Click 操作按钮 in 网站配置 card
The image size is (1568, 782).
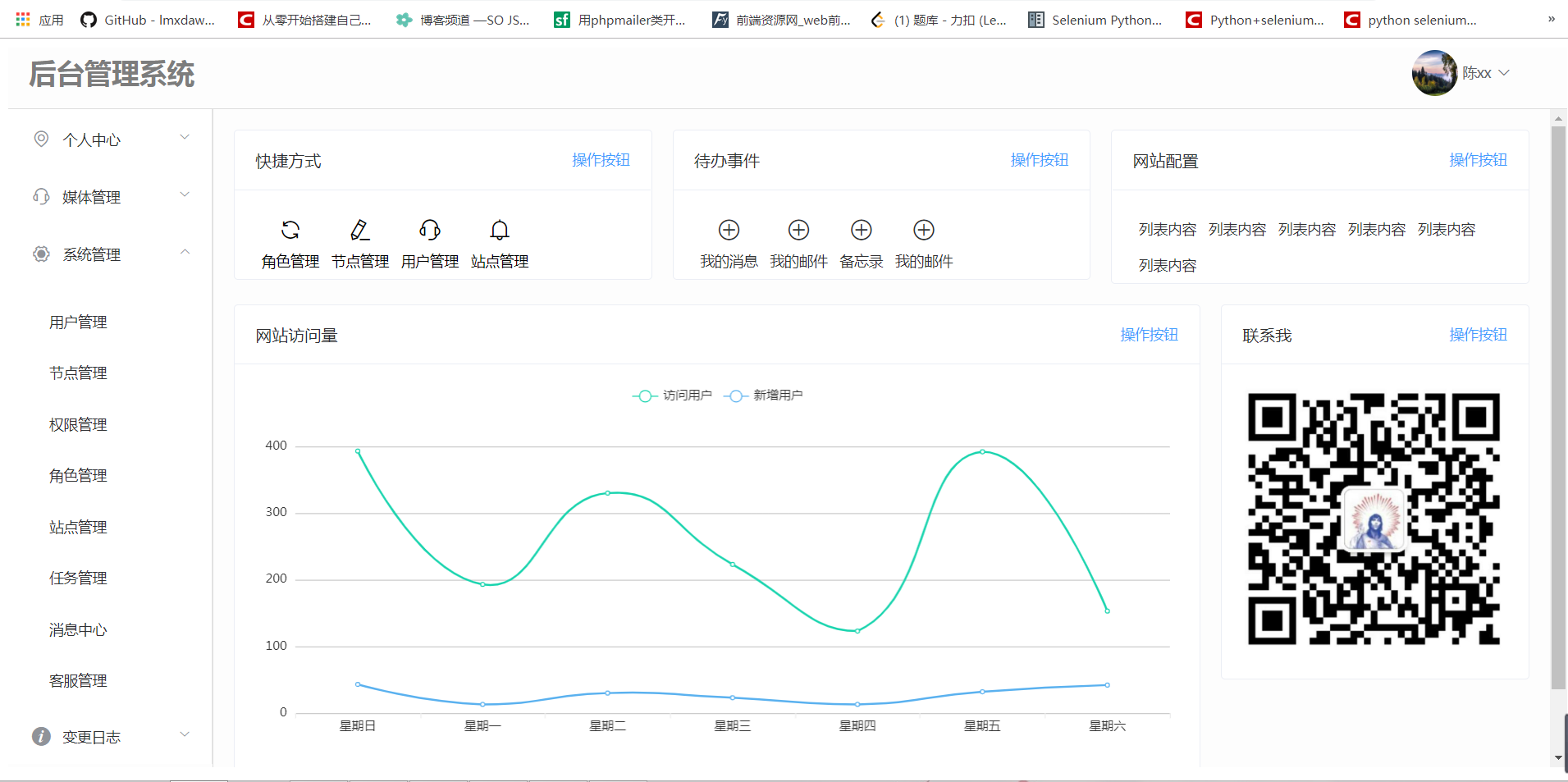coord(1478,160)
